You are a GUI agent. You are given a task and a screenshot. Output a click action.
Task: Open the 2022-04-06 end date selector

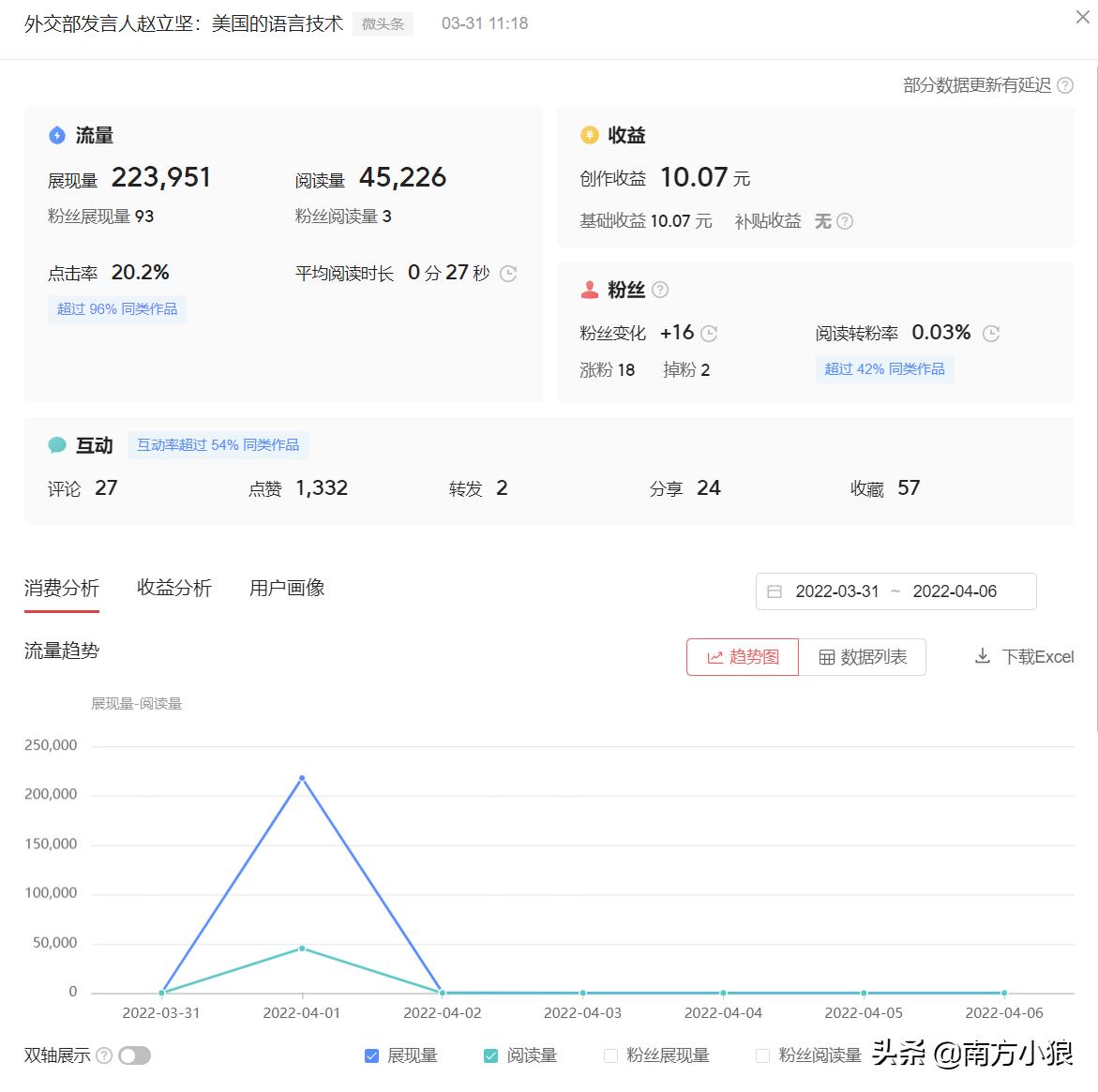(x=955, y=591)
